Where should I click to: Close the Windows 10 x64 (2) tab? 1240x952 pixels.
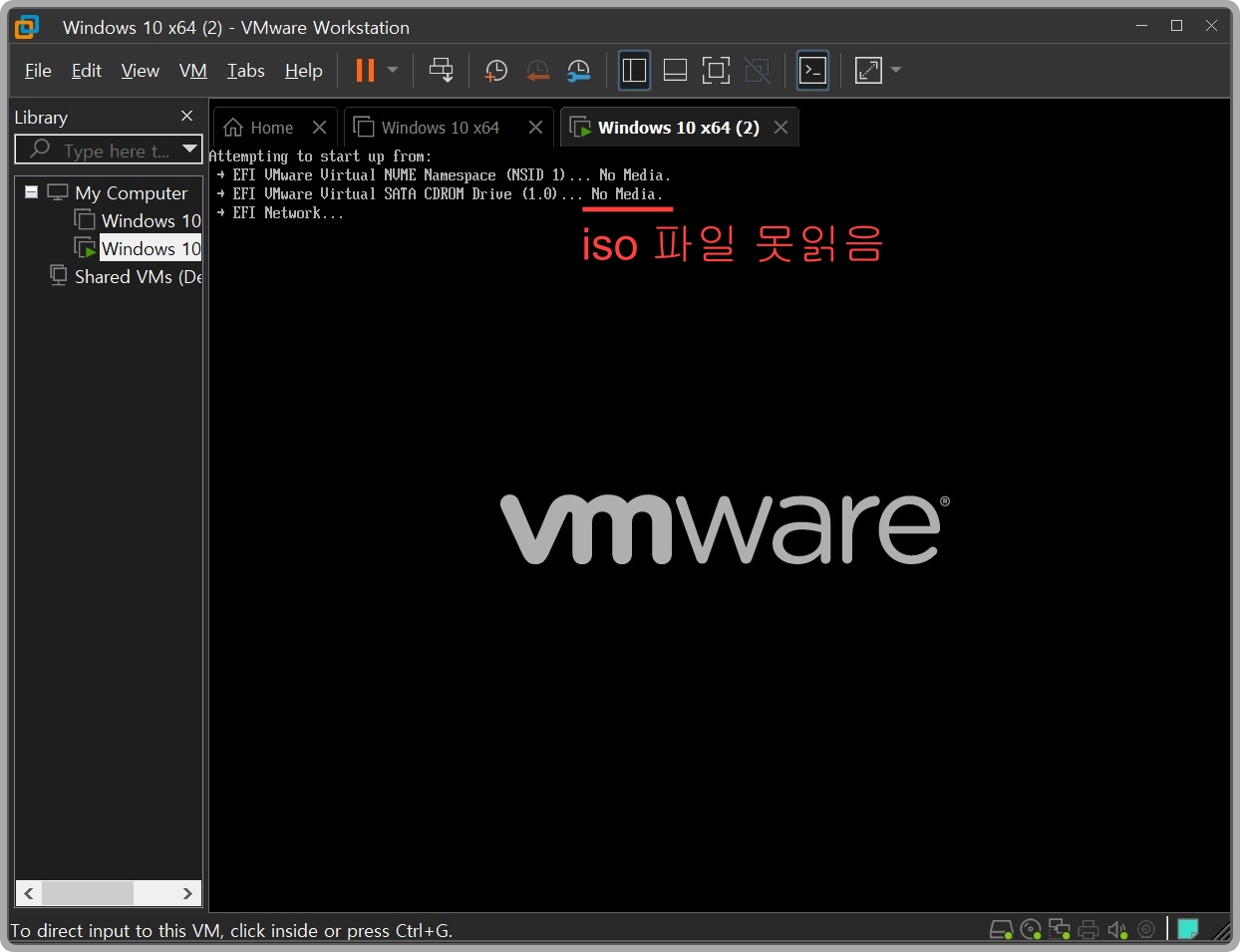pos(780,128)
